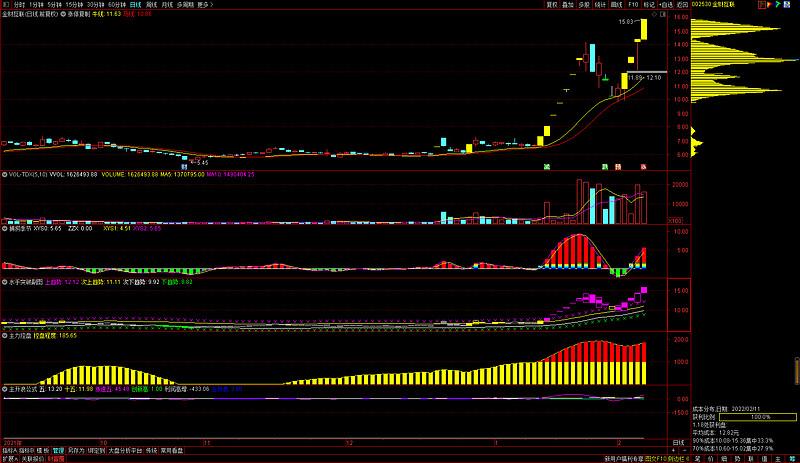The width and height of the screenshot is (800, 463).
Task: Click the blue grid icon at top right
Action: coord(787,4)
